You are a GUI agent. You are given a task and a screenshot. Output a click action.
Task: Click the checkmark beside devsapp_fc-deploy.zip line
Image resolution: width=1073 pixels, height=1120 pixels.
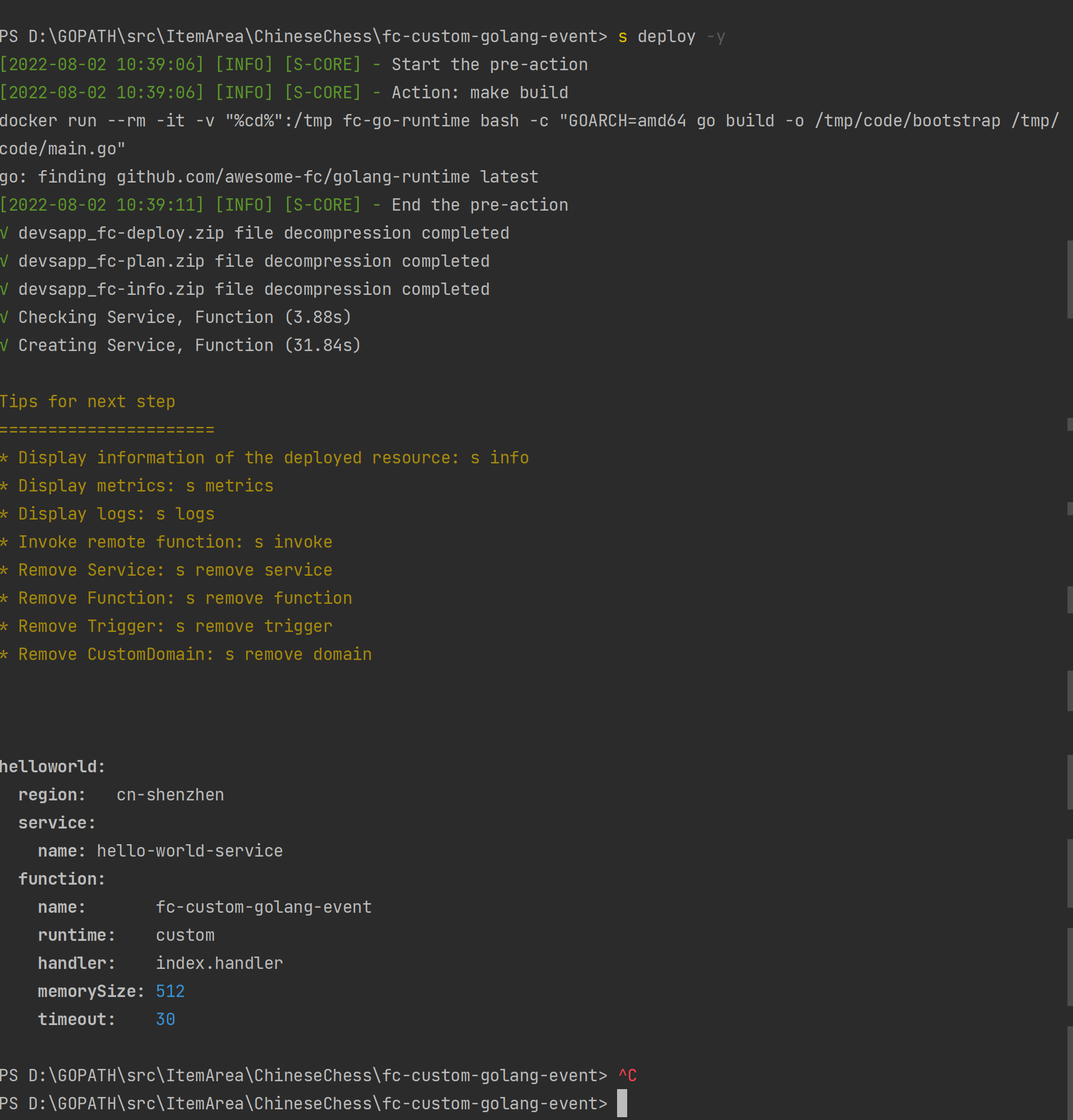[4, 233]
